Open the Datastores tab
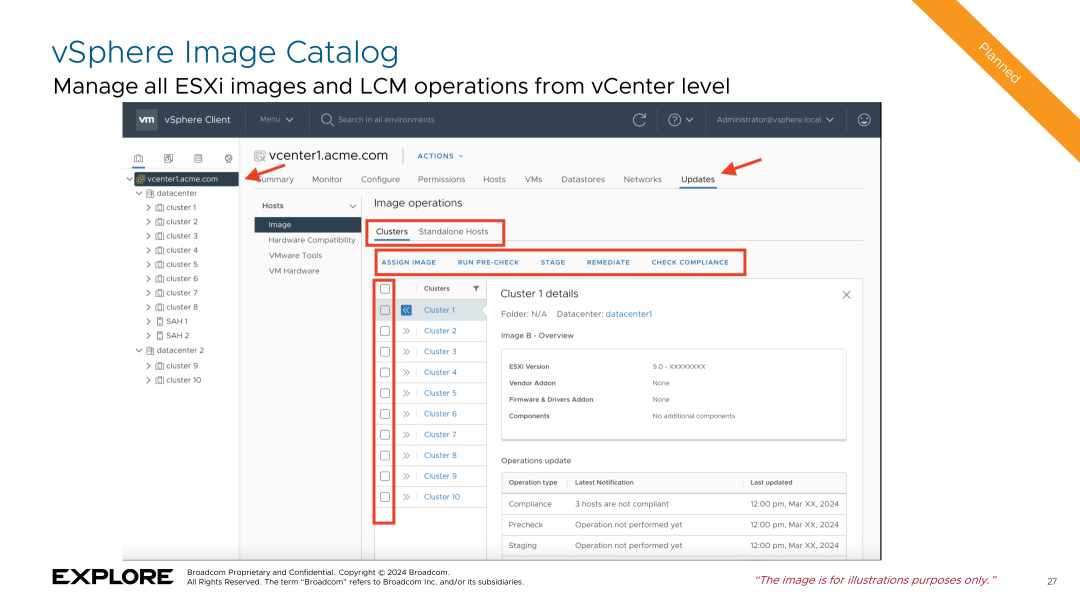The height and width of the screenshot is (608, 1080). click(583, 179)
